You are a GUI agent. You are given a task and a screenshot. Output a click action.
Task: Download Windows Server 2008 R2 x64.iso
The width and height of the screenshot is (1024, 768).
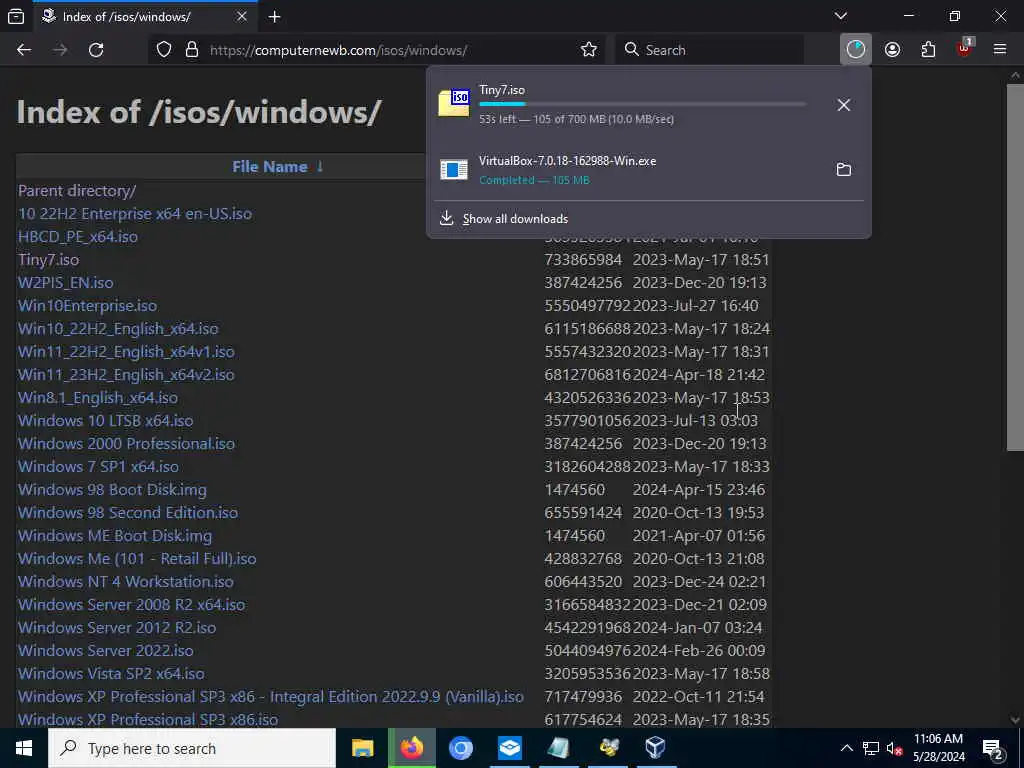(132, 605)
